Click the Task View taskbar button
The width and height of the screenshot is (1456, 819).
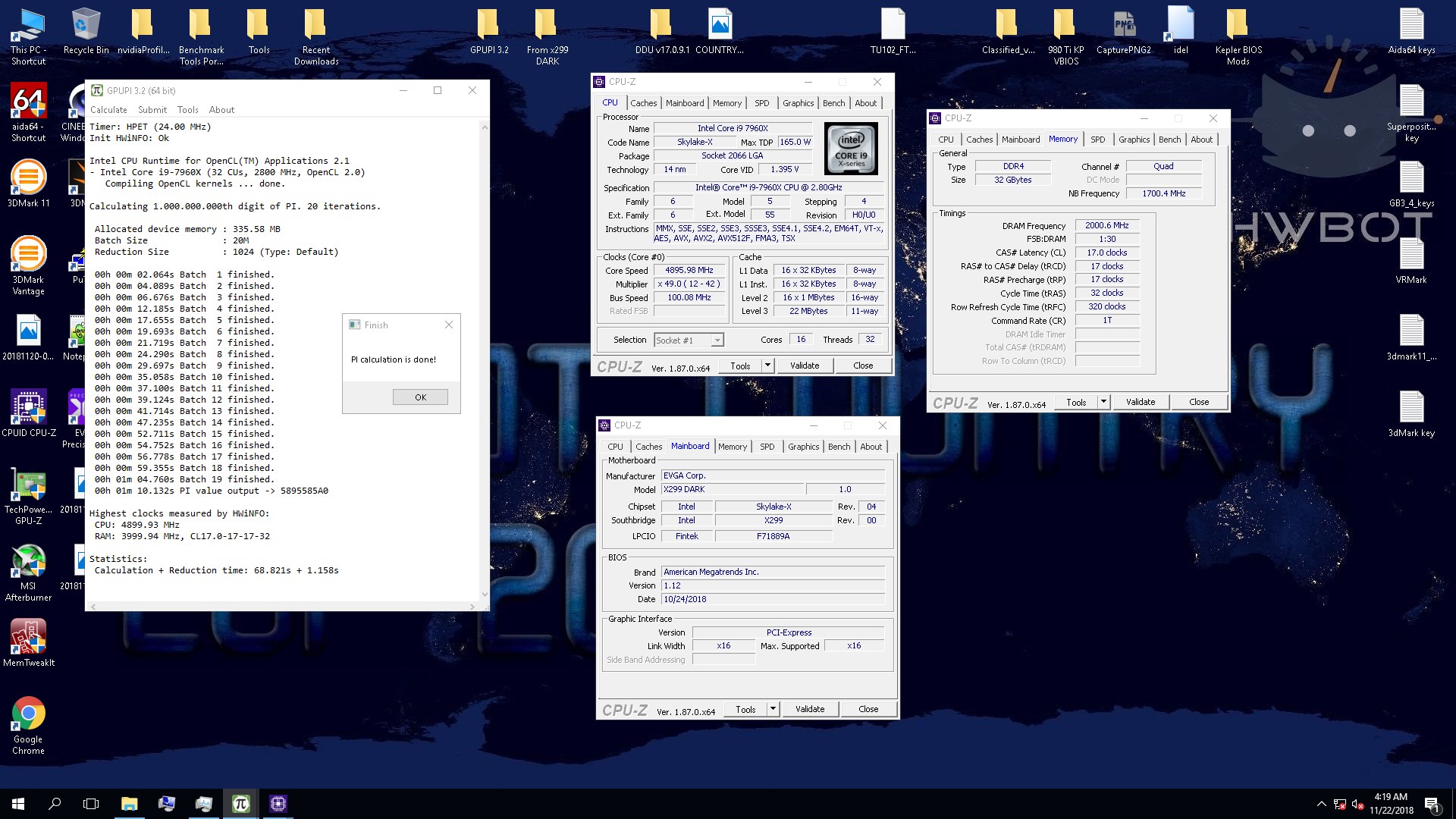[x=91, y=804]
